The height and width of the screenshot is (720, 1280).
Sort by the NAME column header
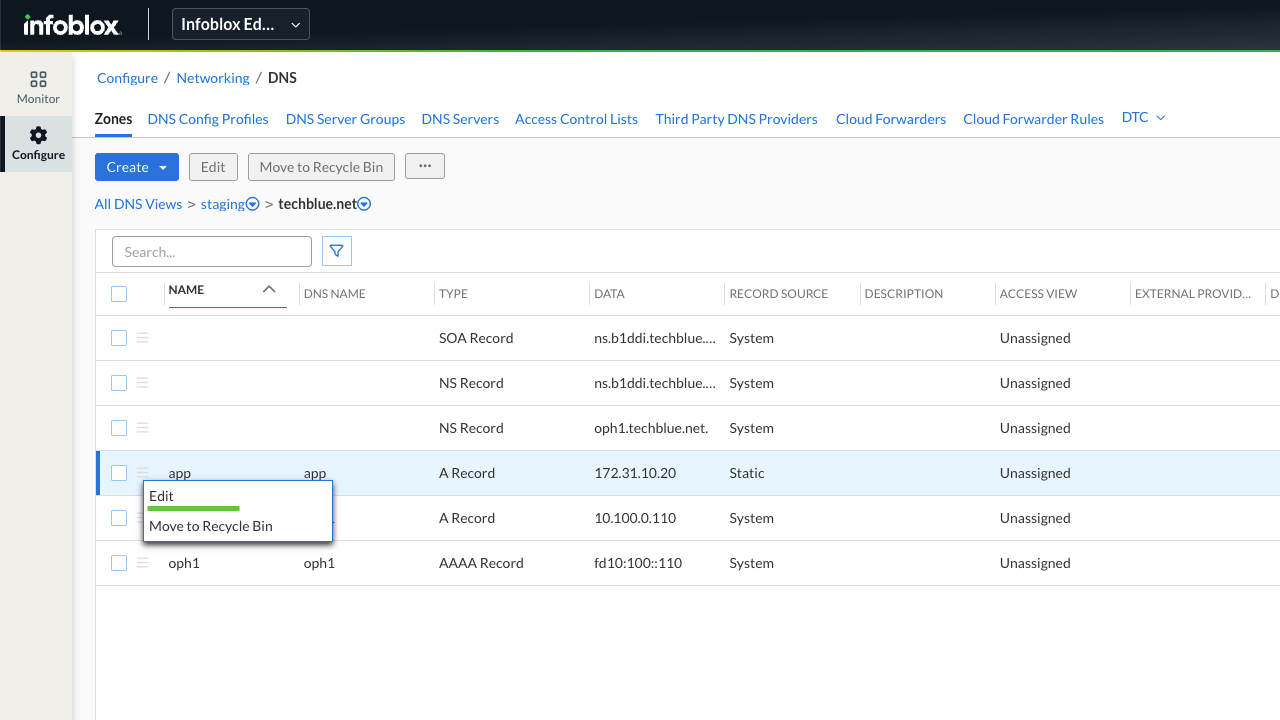tap(187, 290)
